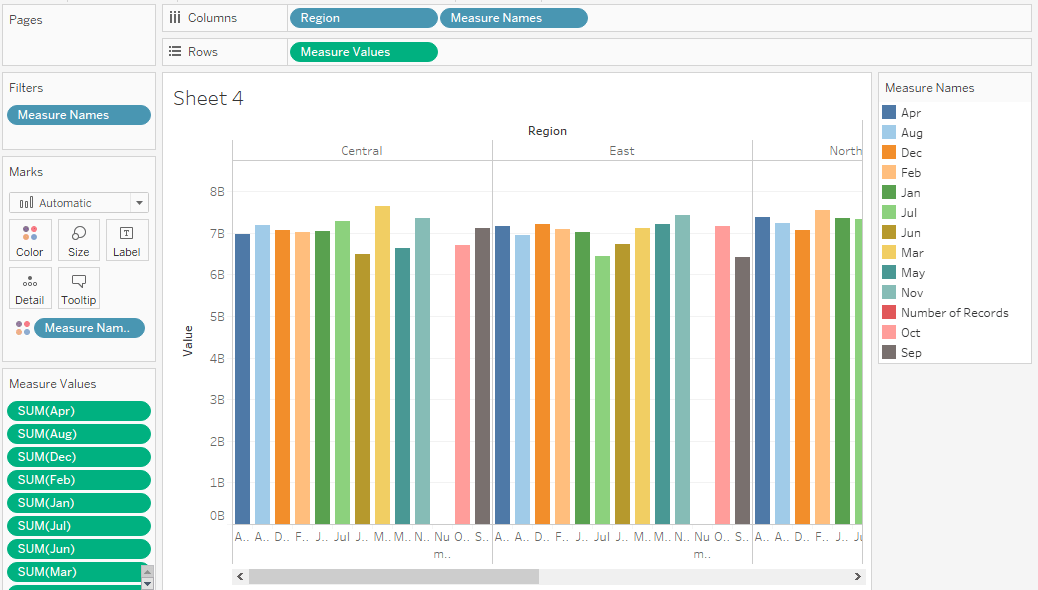Image resolution: width=1038 pixels, height=590 pixels.
Task: Select the SUM(Jul) pill in Measure Values
Action: pyautogui.click(x=78, y=525)
